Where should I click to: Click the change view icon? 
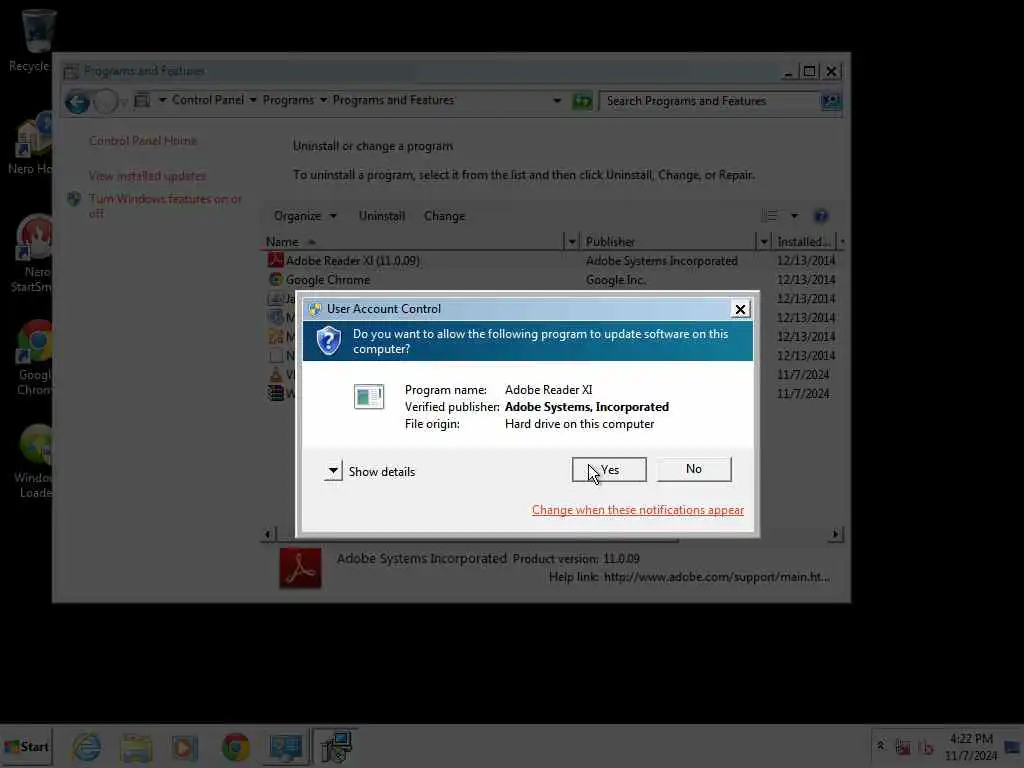(x=769, y=216)
